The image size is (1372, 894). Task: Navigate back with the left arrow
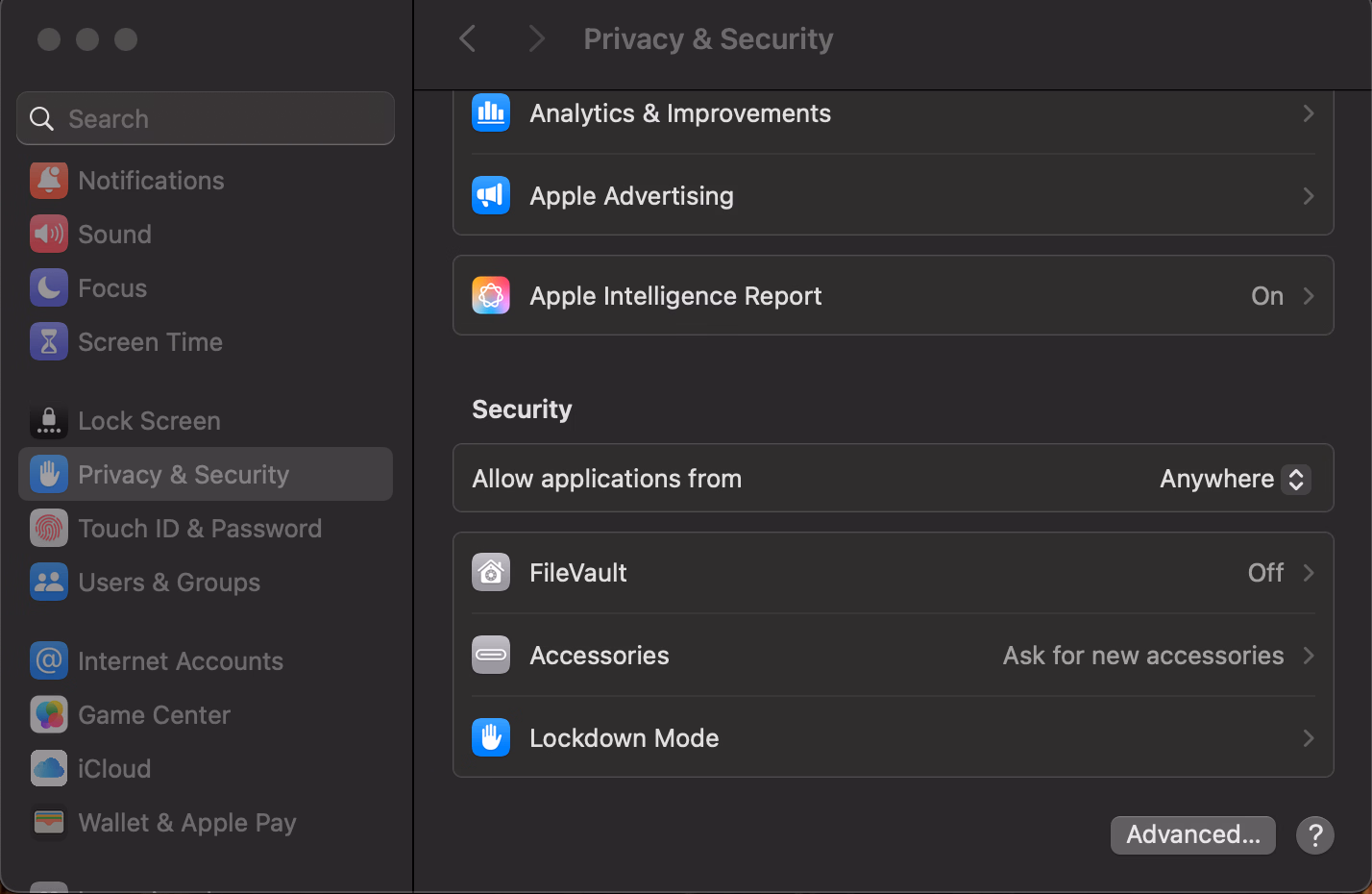coord(468,39)
